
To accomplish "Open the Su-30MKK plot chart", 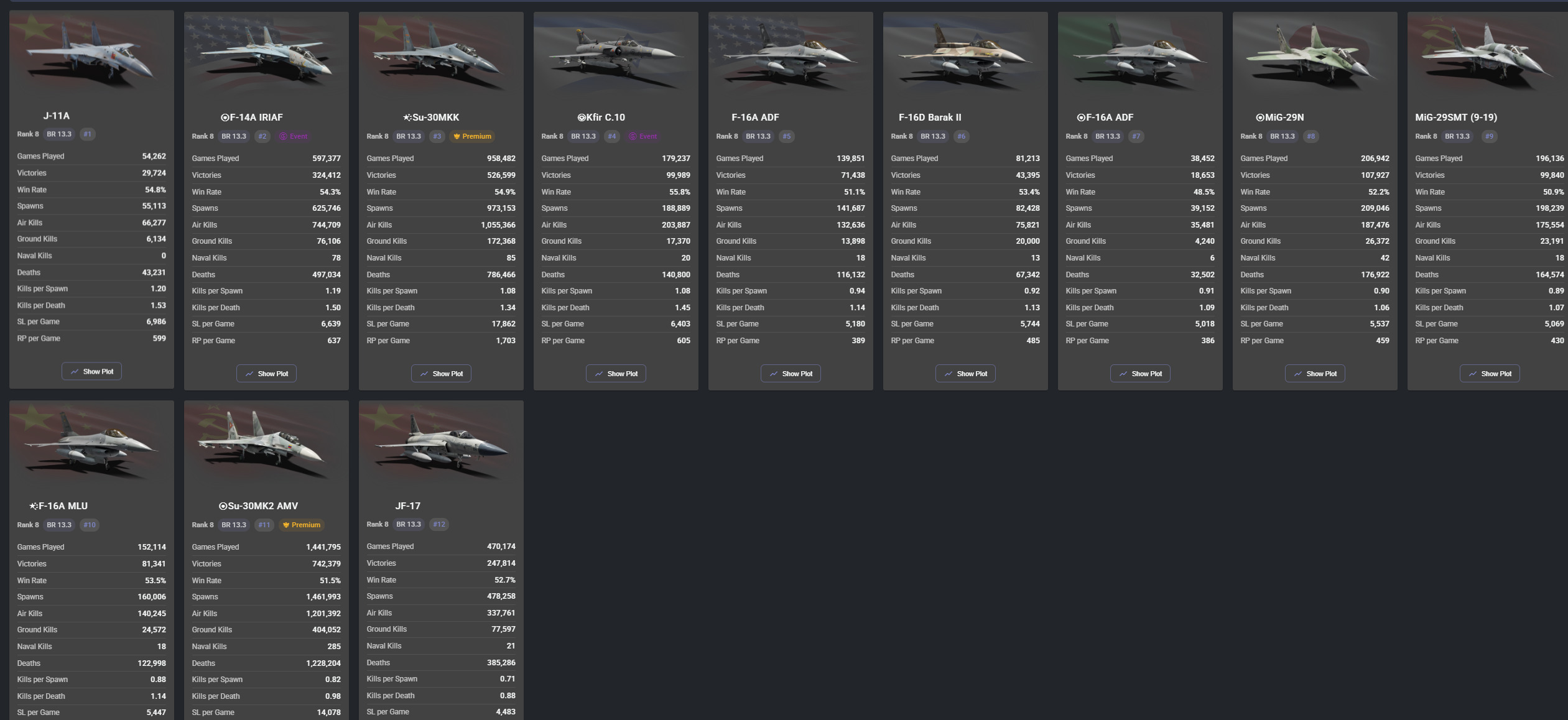I will tap(441, 374).
